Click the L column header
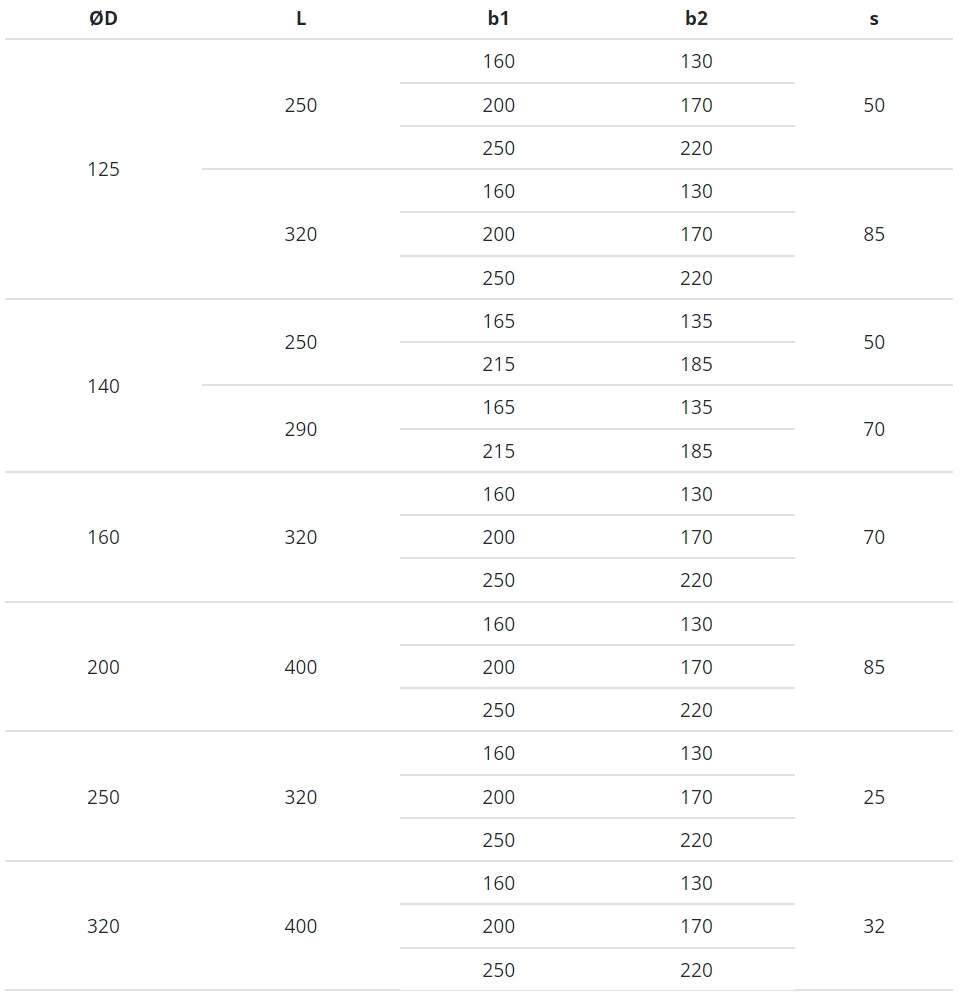Viewport: 961px width, 994px height. tap(301, 18)
